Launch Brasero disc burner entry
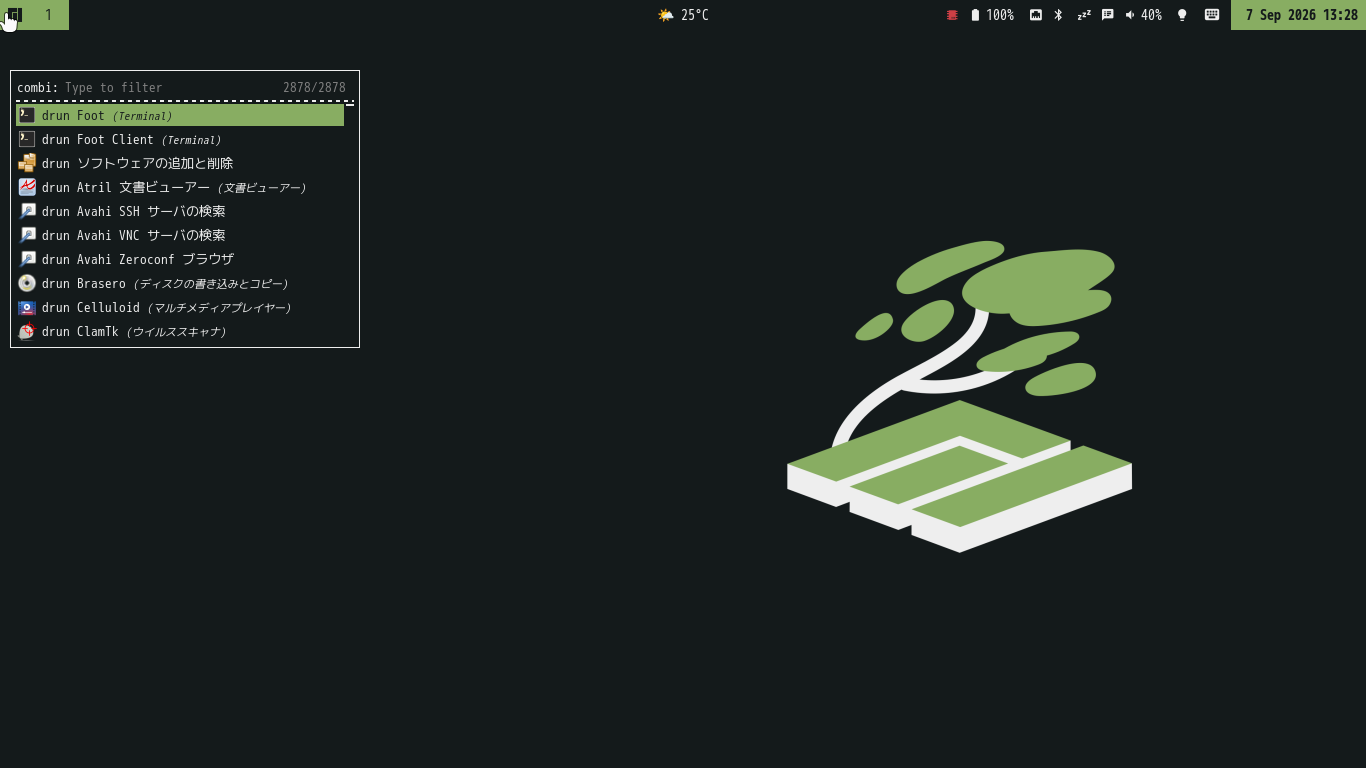 pyautogui.click(x=180, y=283)
